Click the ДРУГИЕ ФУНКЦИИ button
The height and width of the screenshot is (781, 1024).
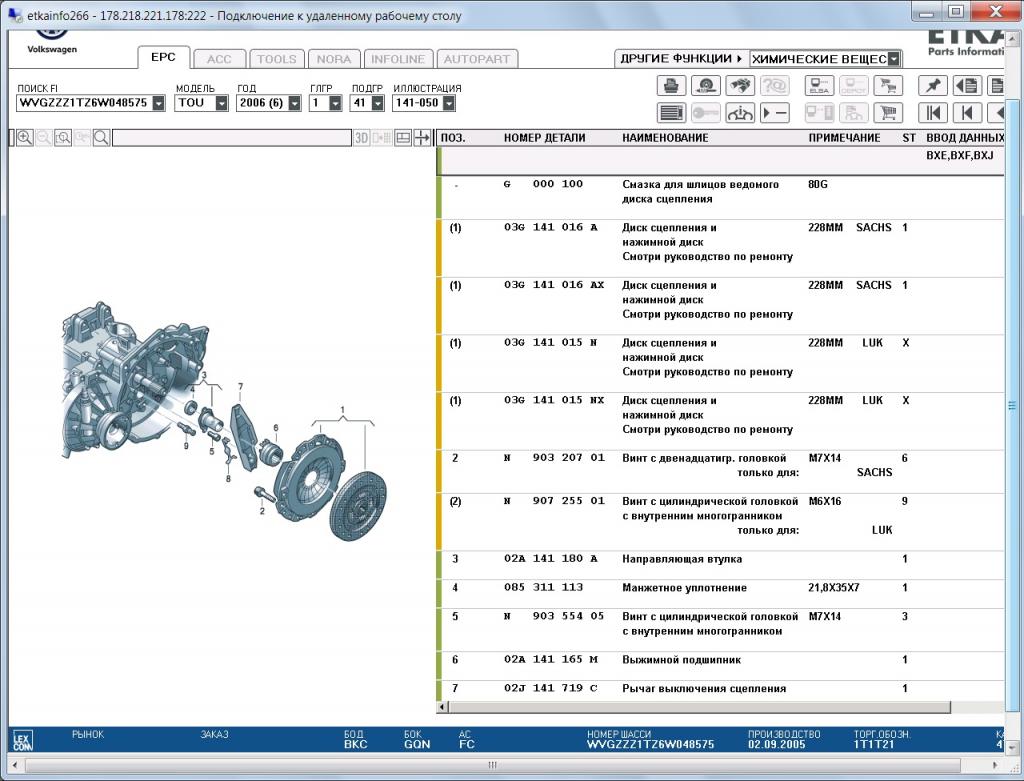681,59
